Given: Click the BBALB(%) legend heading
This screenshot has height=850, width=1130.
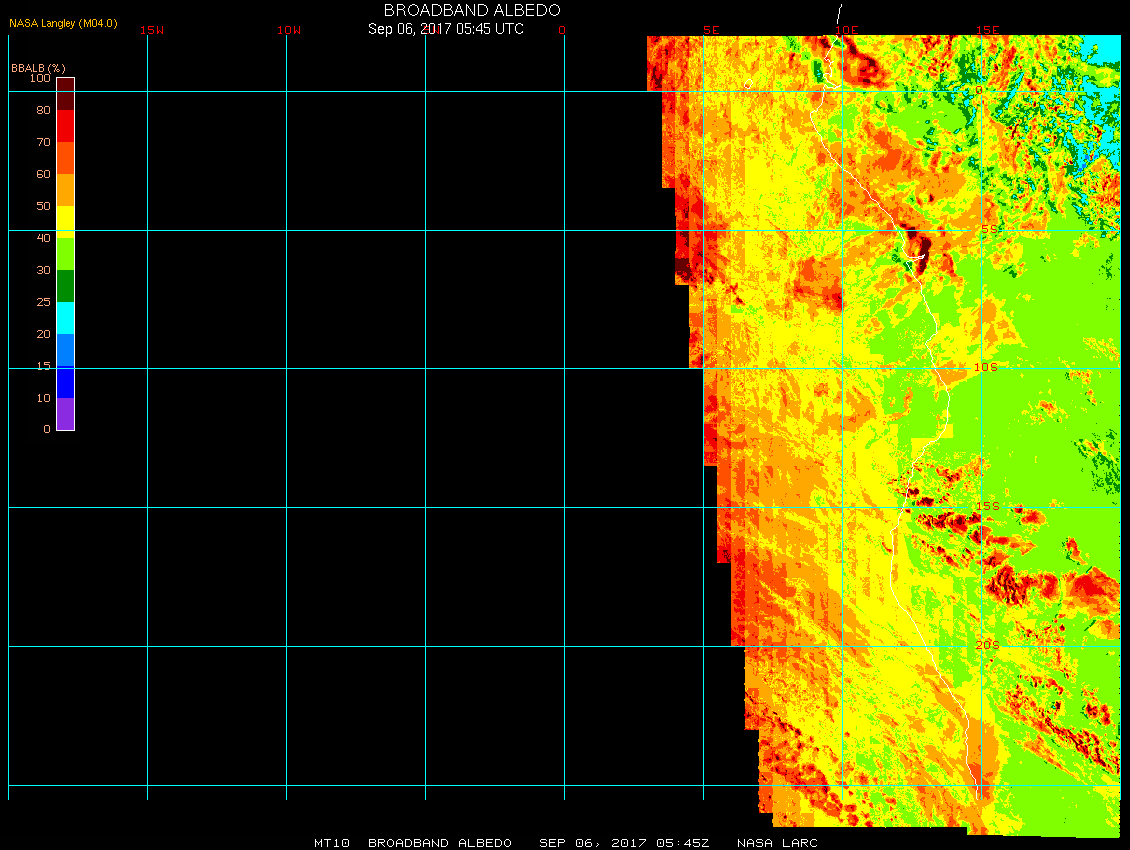Looking at the screenshot, I should [x=37, y=67].
